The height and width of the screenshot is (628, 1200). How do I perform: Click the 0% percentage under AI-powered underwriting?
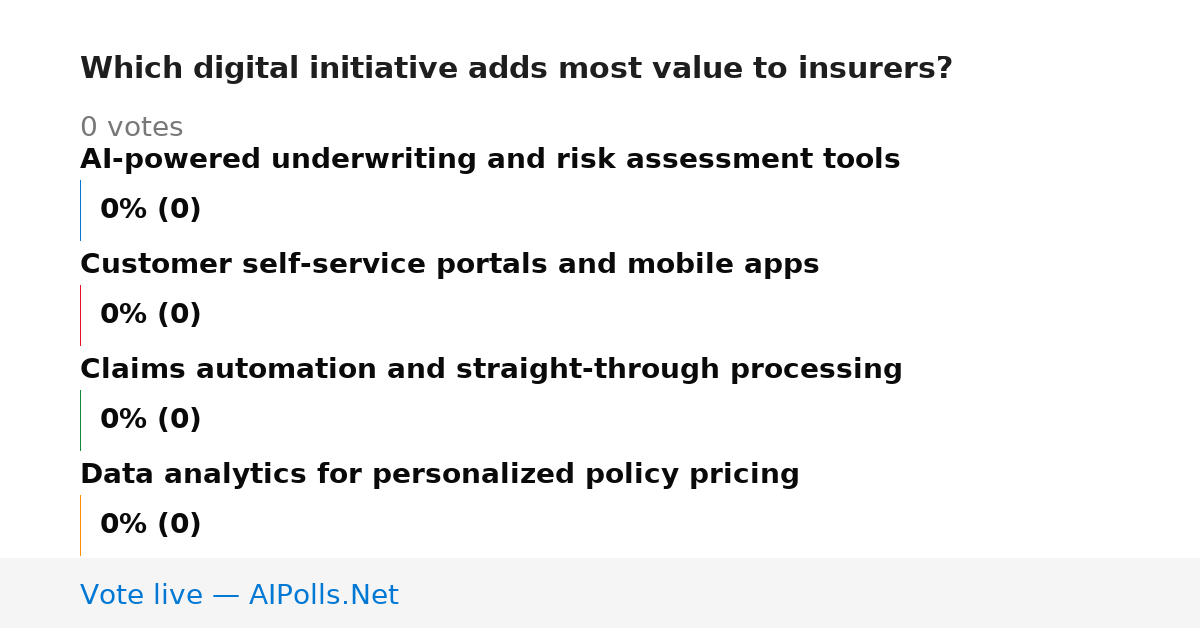(x=124, y=210)
